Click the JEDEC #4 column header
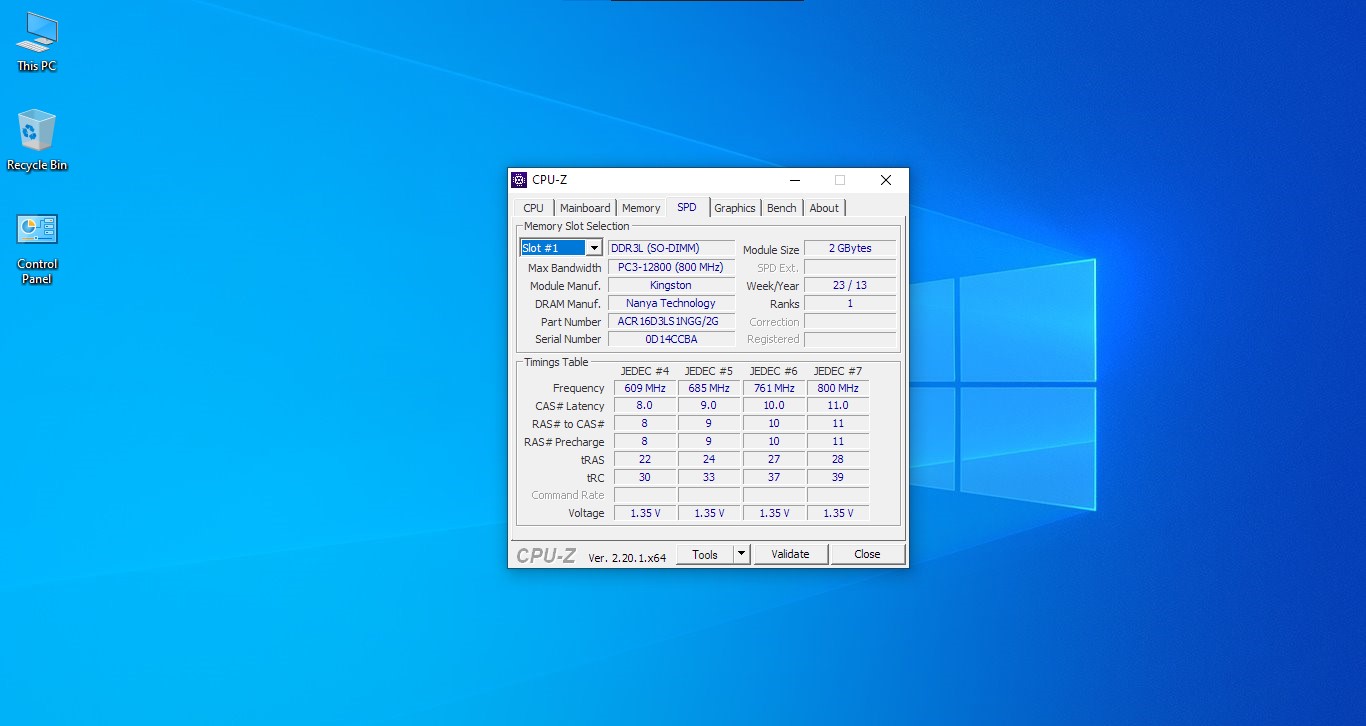Screen dimensions: 1366x726 coord(645,371)
